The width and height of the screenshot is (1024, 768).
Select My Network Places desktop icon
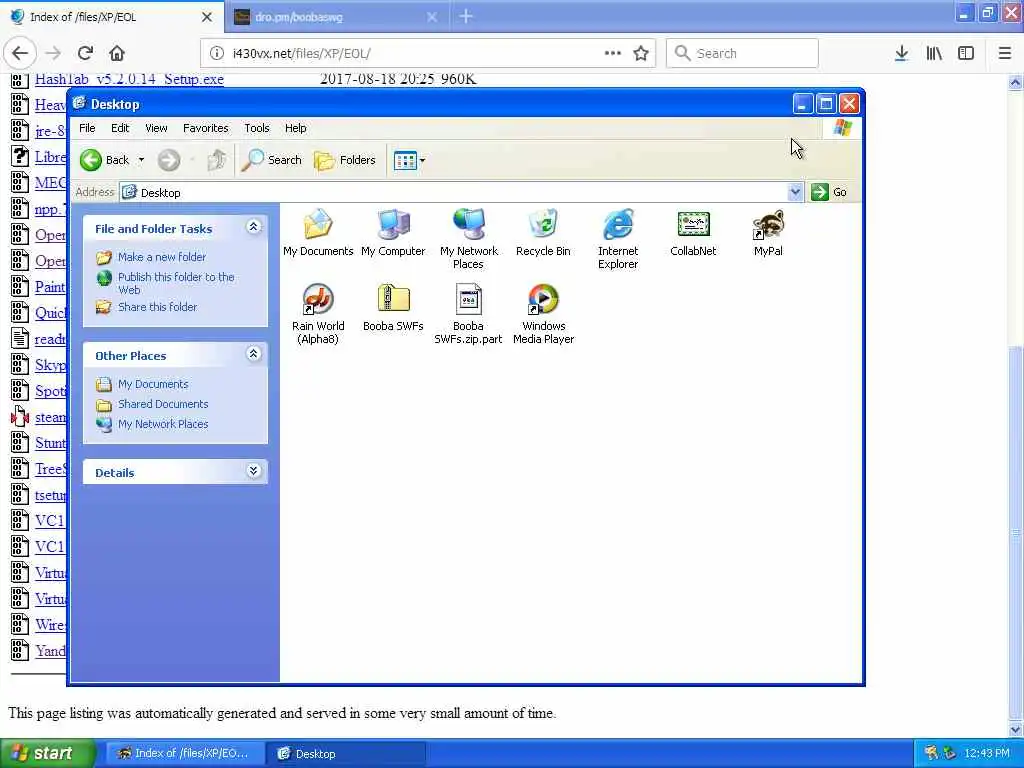468,239
